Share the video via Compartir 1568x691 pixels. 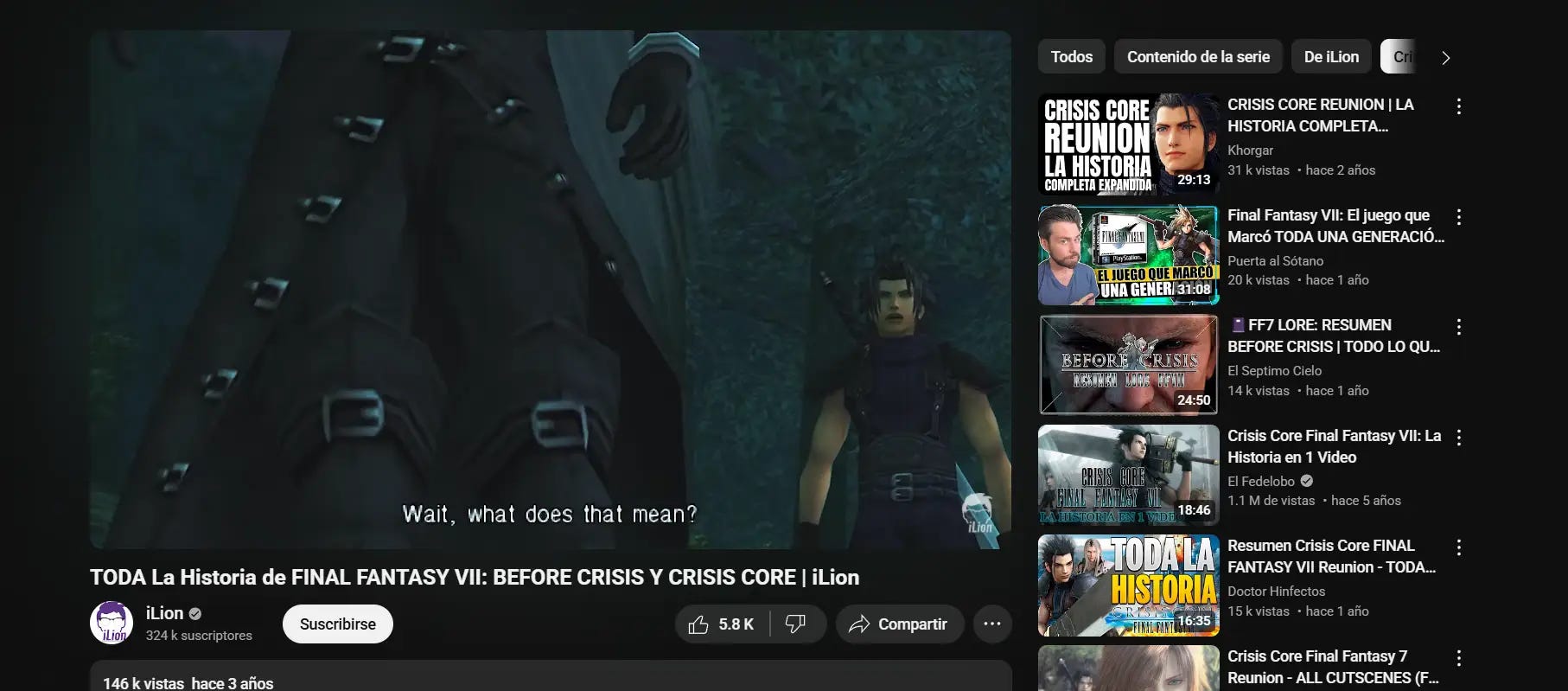click(899, 624)
